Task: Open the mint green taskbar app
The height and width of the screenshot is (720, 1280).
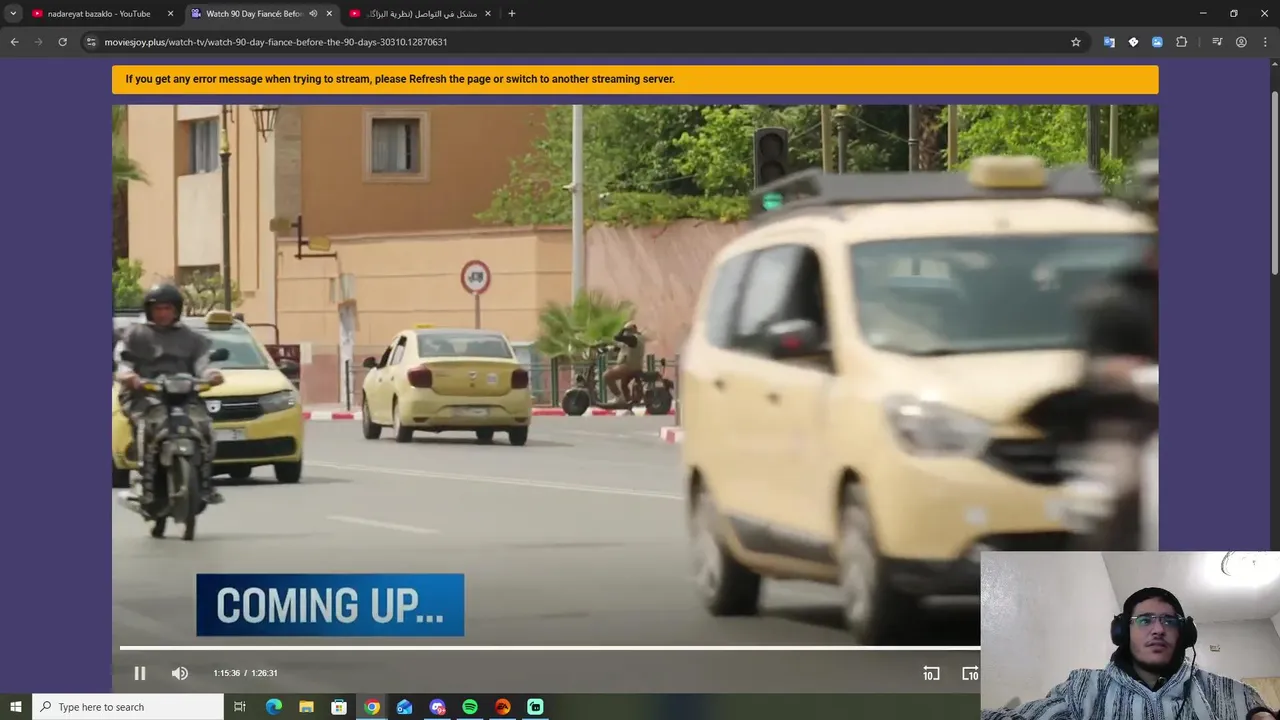Action: [x=536, y=707]
